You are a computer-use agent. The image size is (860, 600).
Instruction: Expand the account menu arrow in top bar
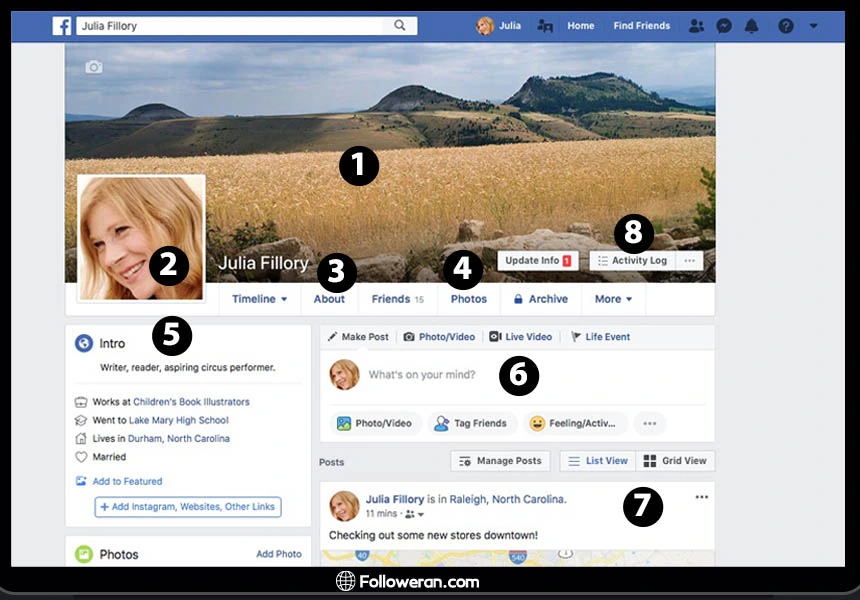coord(813,26)
